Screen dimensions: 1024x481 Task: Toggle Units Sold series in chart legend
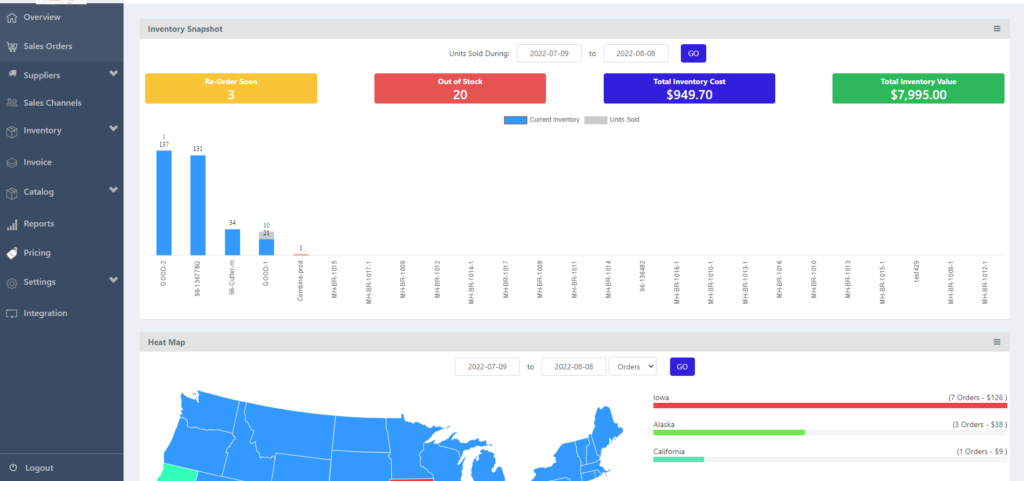pyautogui.click(x=611, y=119)
